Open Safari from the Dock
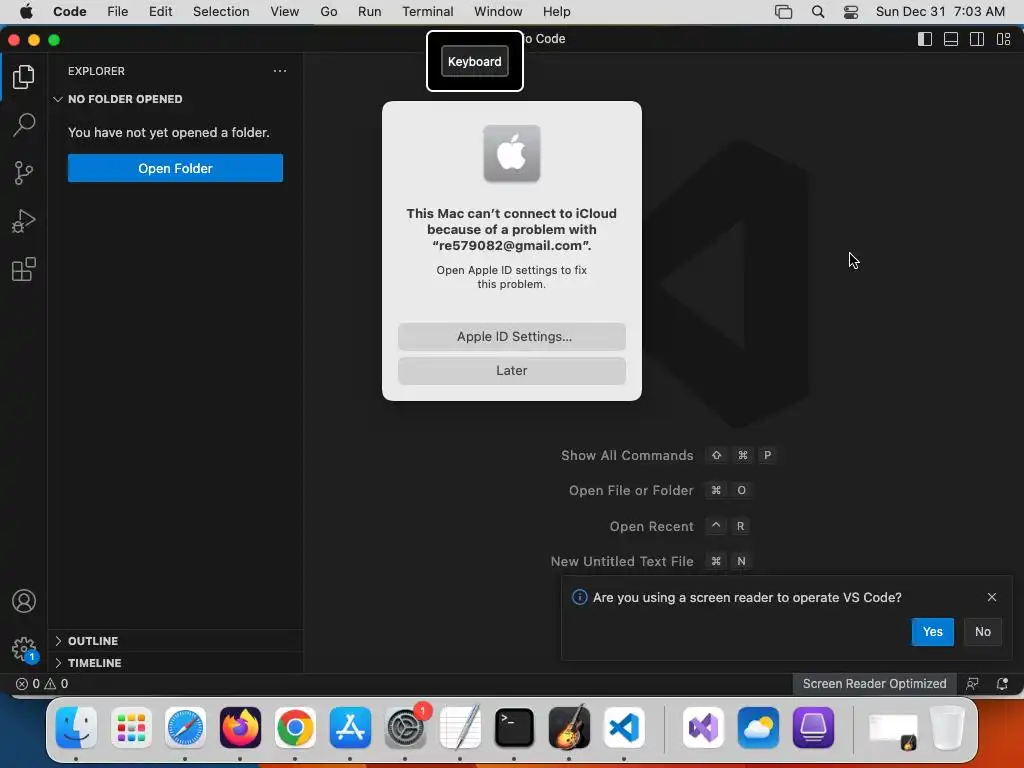This screenshot has width=1024, height=768. (x=185, y=728)
